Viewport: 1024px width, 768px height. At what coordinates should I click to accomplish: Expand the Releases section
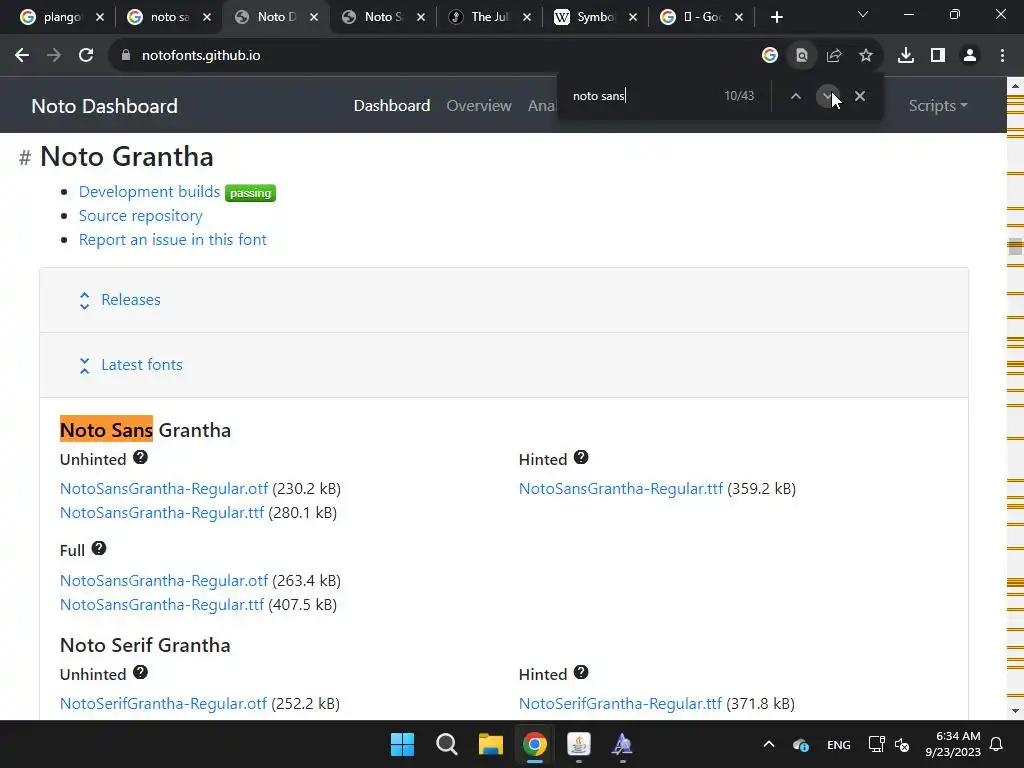coord(131,300)
